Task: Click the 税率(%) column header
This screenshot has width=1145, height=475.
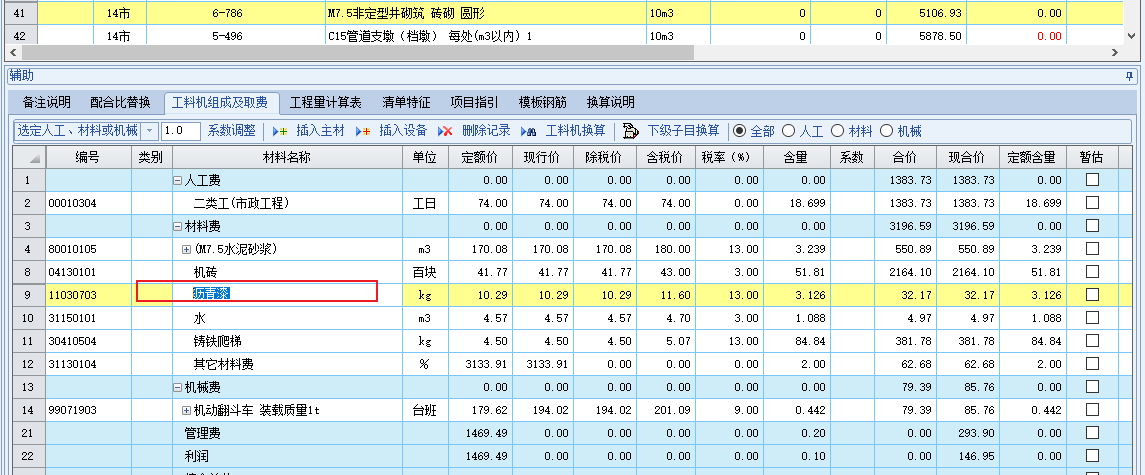Action: pos(727,157)
